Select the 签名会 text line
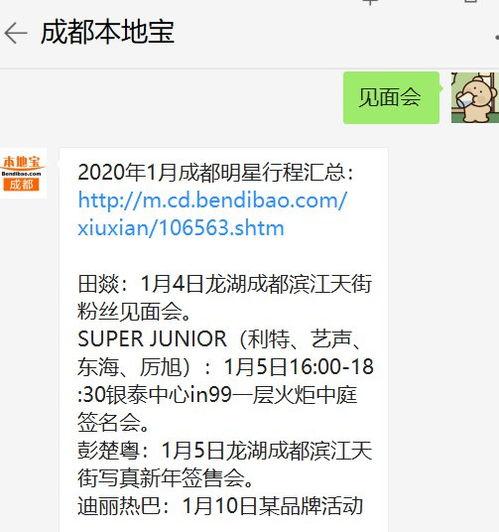The image size is (499, 532). click(114, 422)
